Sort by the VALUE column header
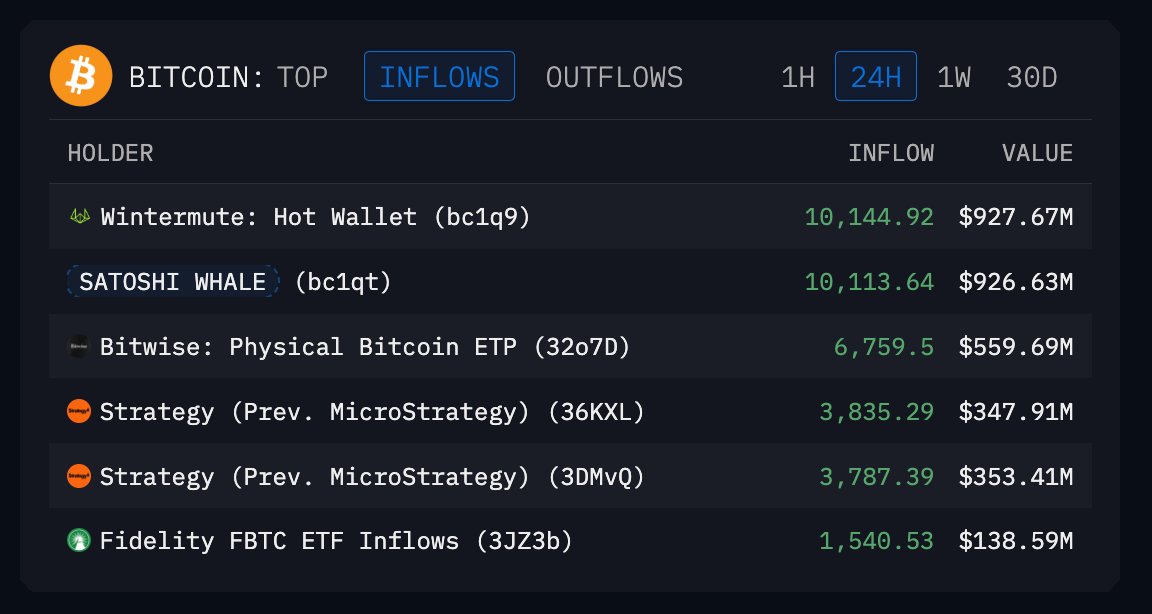Viewport: 1152px width, 614px height. click(x=1037, y=152)
